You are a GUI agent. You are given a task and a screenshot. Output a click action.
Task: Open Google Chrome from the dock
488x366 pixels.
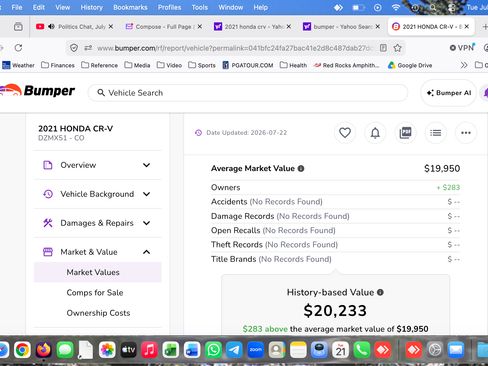pos(22,350)
